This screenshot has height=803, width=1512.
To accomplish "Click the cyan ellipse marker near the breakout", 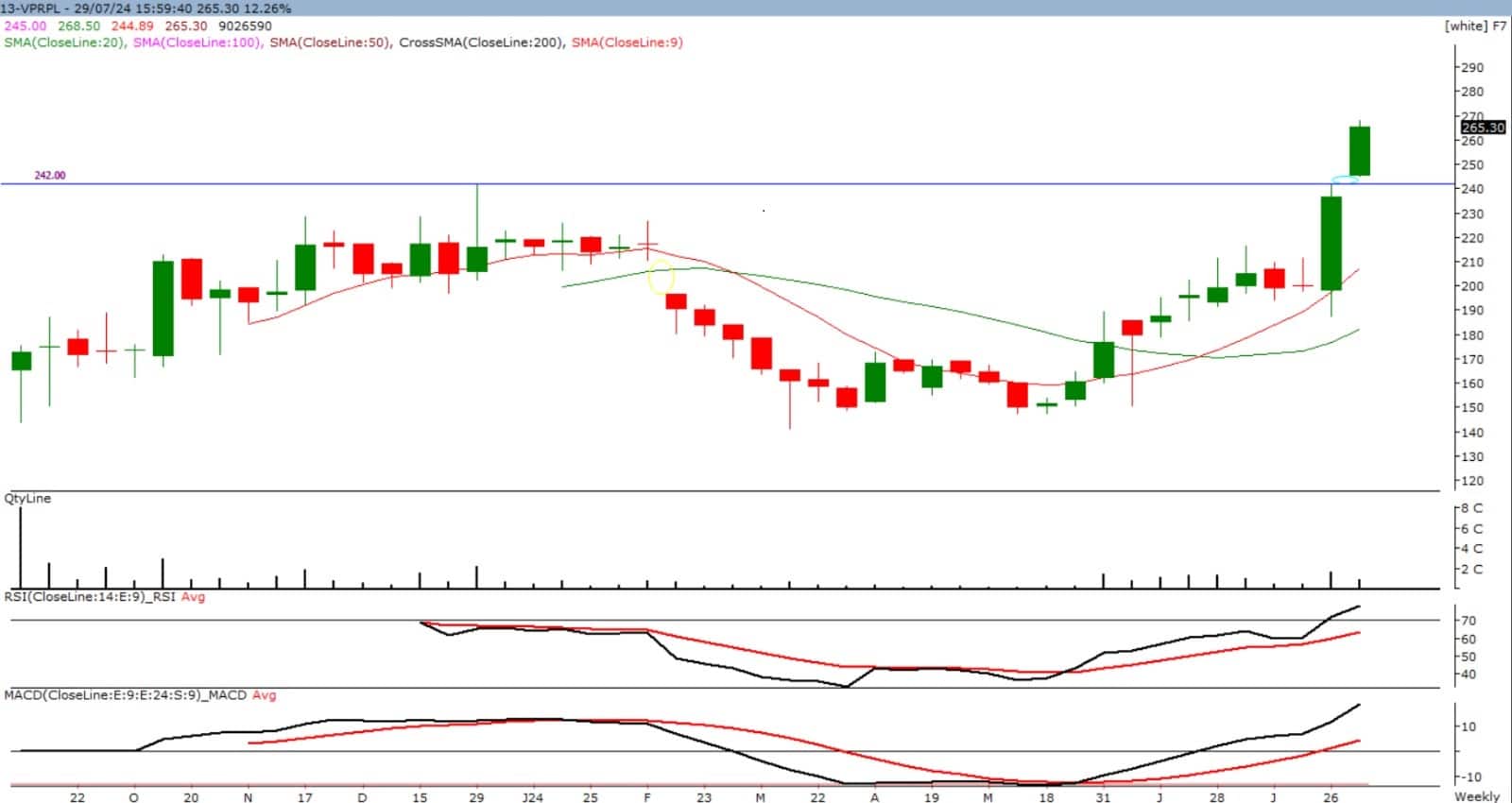I will tap(1345, 179).
